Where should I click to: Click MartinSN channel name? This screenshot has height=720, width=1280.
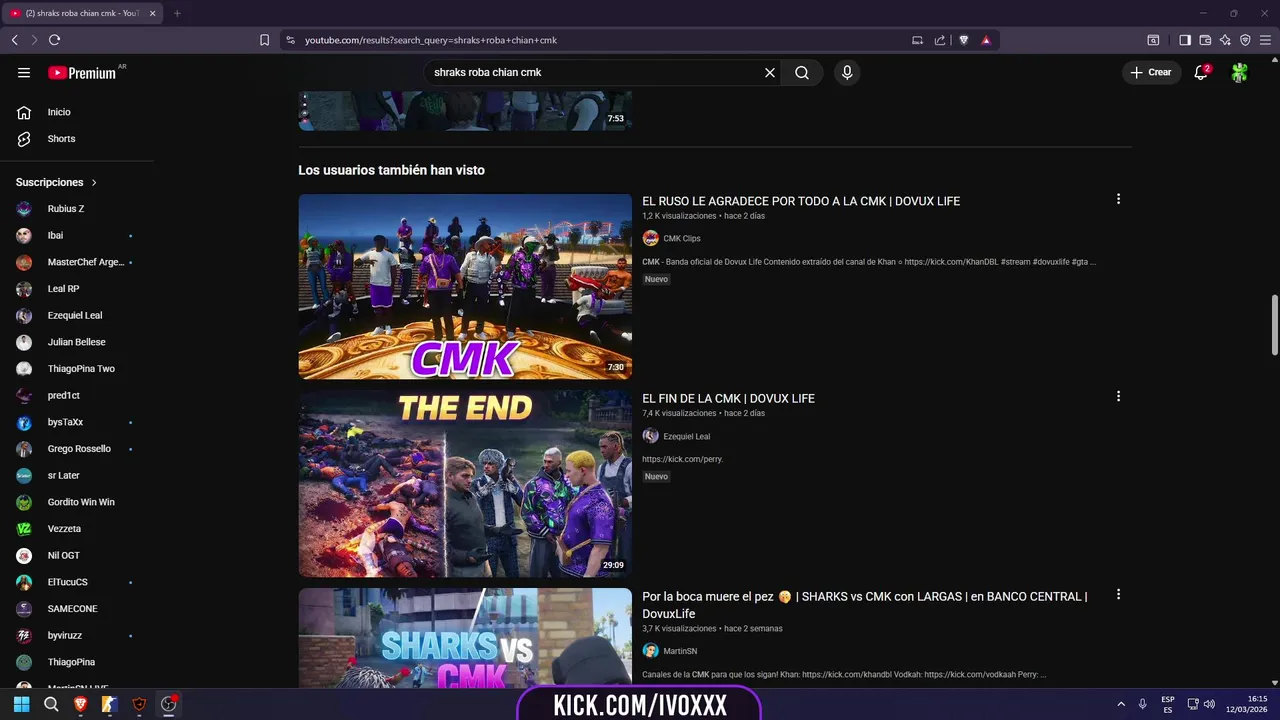tap(680, 651)
